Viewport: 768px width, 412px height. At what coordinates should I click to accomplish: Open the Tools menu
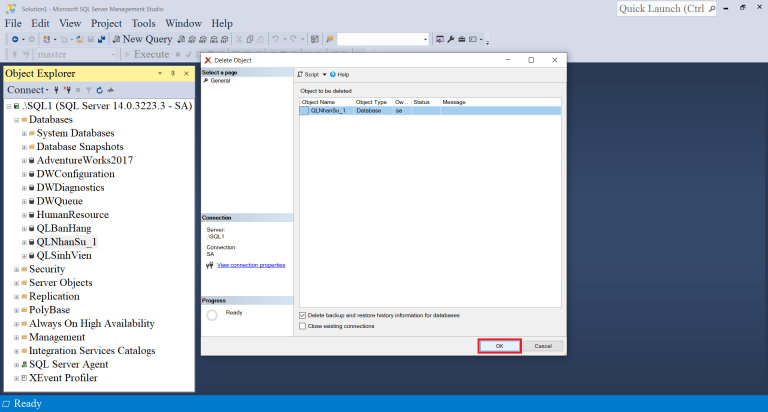[143, 23]
